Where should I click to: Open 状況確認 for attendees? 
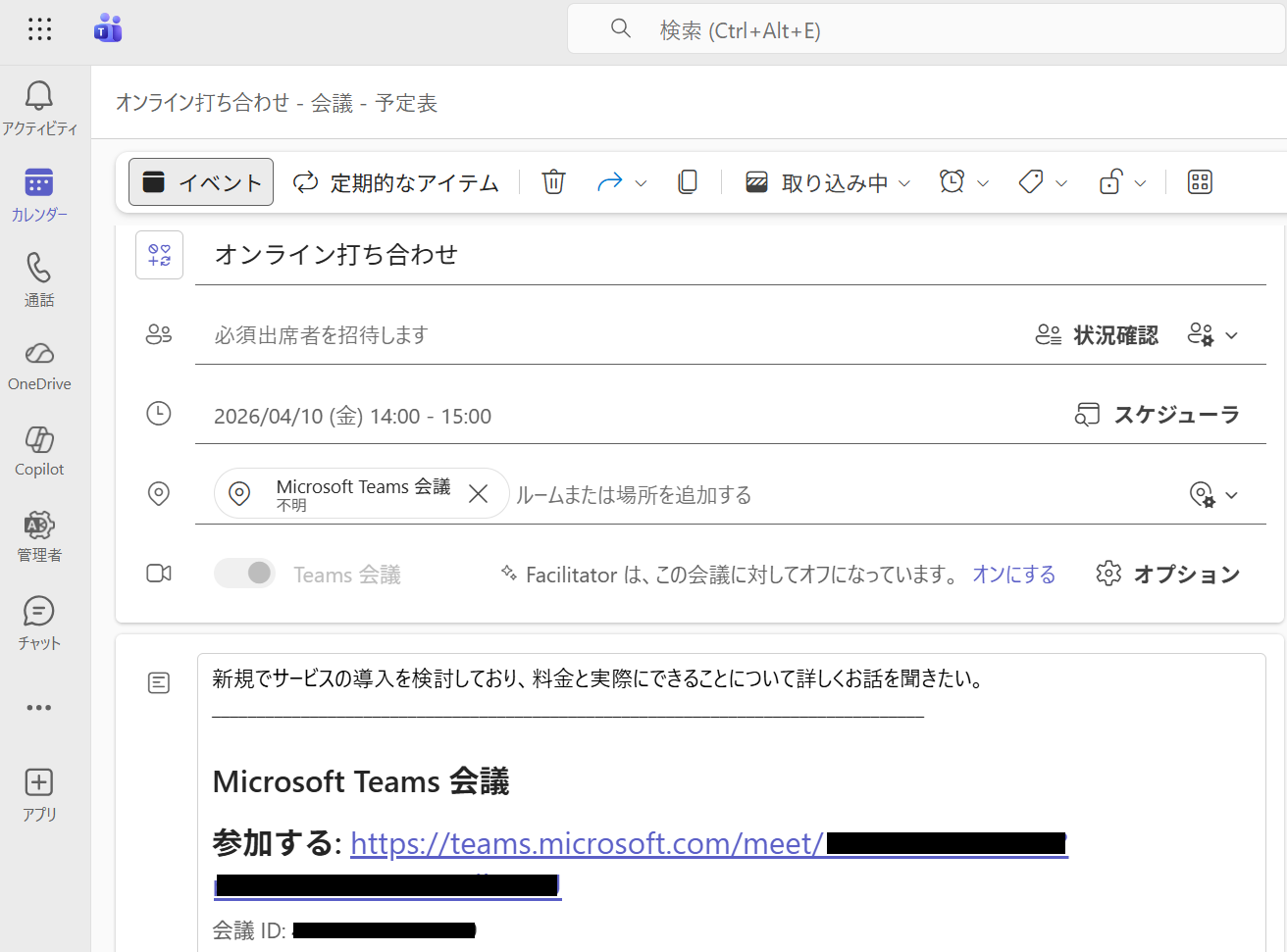coord(1097,335)
